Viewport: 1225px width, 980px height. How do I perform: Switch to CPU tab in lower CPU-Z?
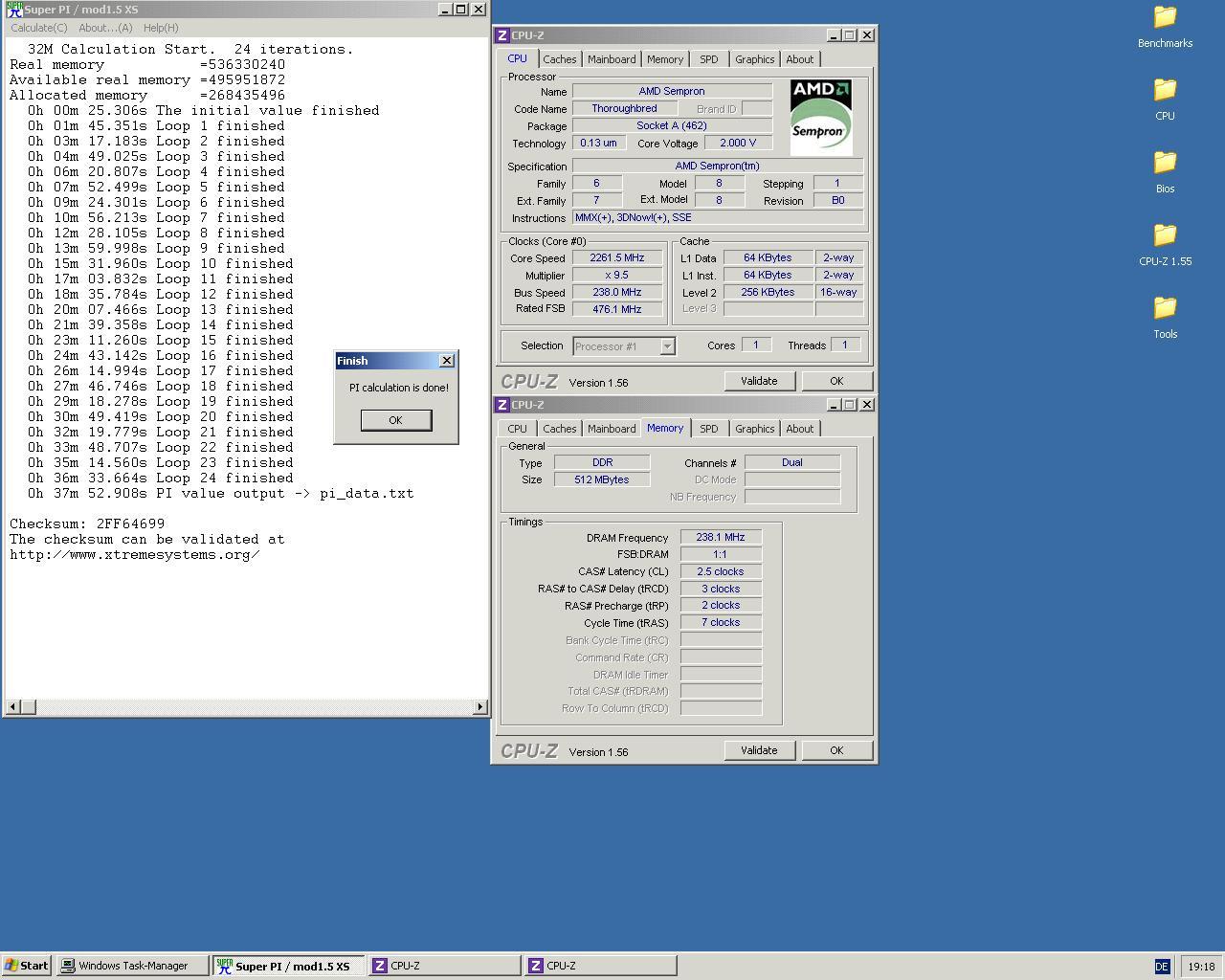pos(518,429)
